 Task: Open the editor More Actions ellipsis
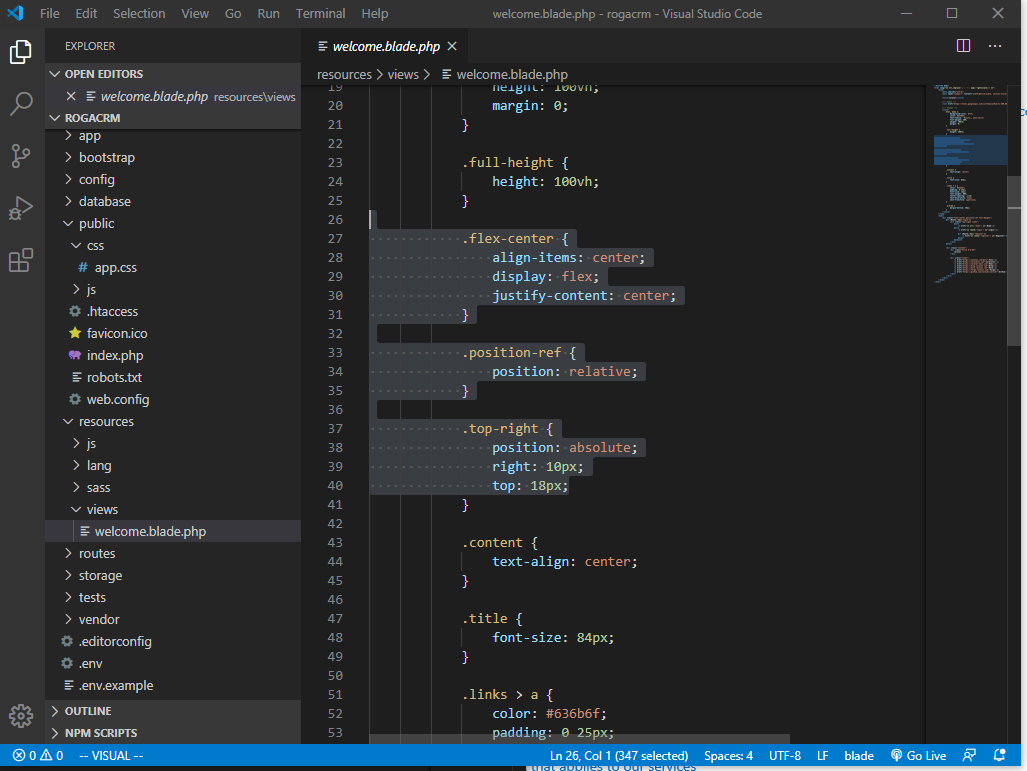click(995, 46)
